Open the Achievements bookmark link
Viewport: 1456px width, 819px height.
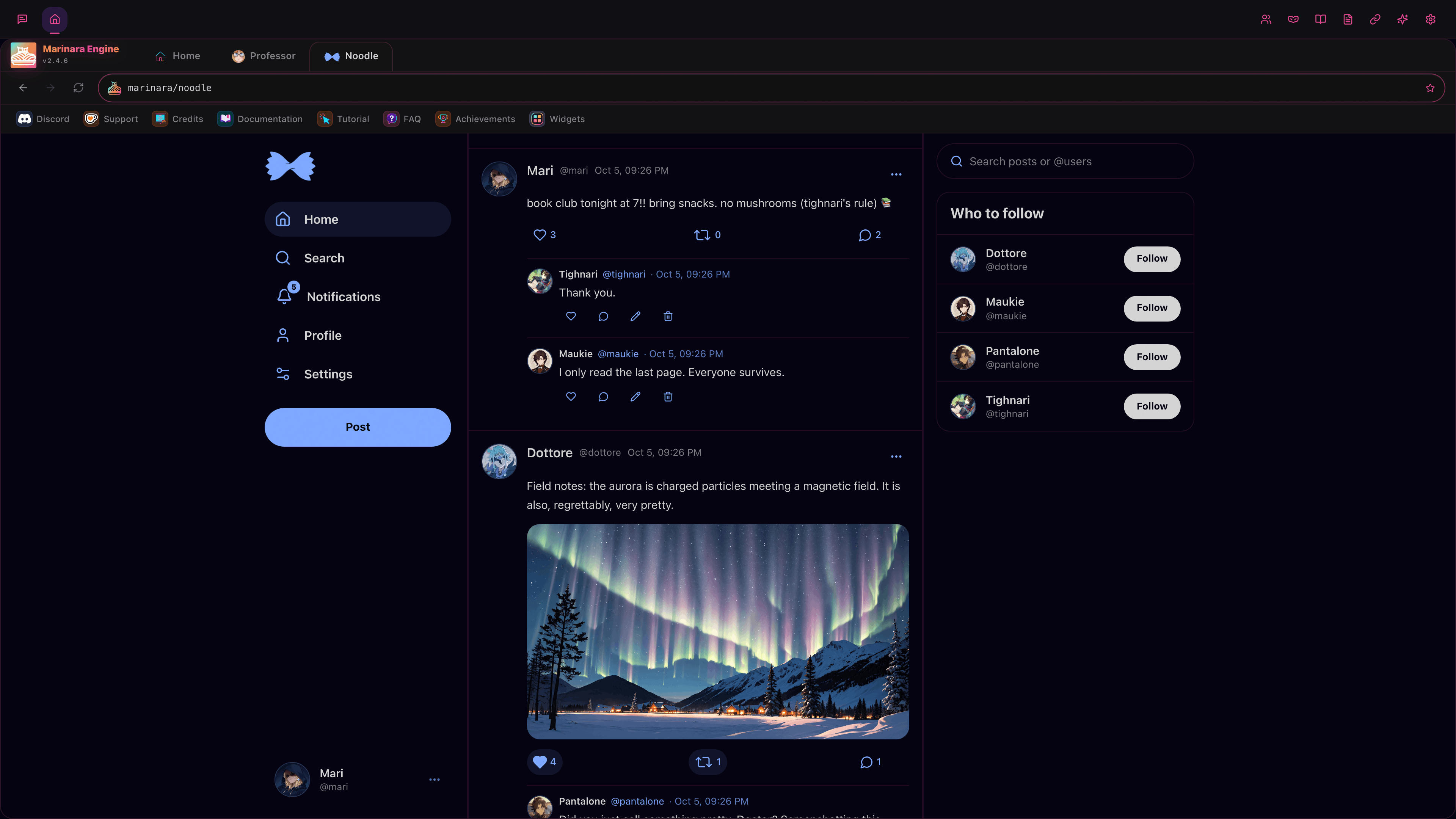(x=475, y=119)
